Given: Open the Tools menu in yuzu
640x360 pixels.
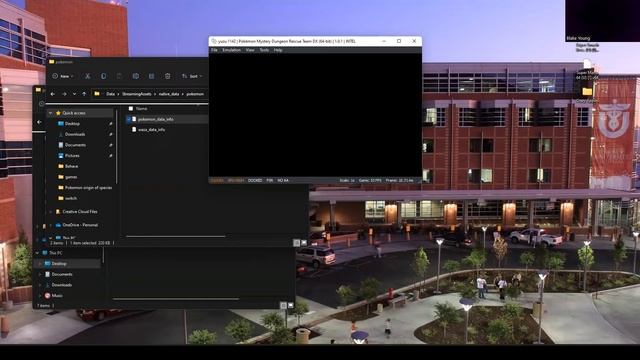Looking at the screenshot, I should pyautogui.click(x=264, y=50).
